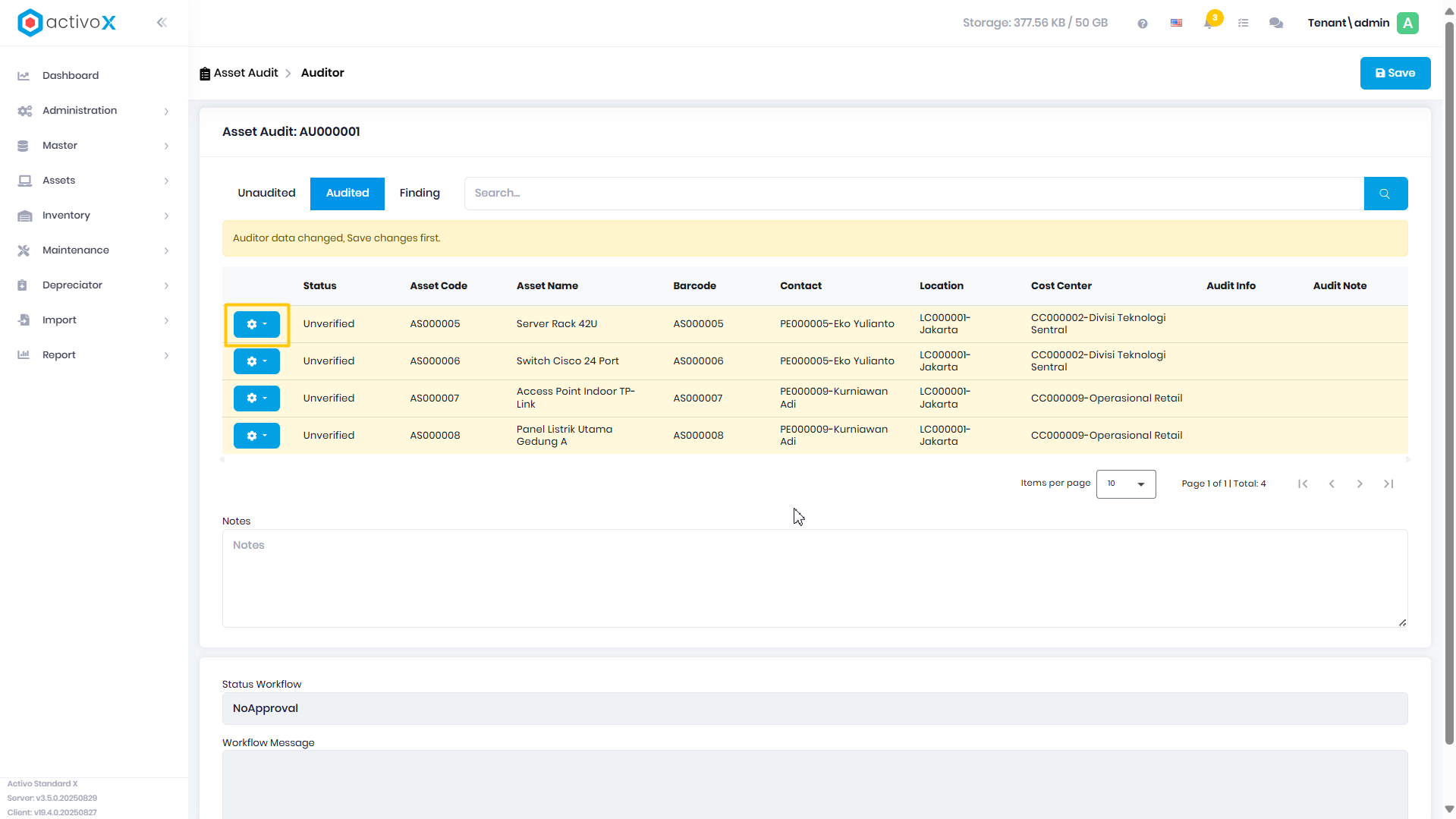This screenshot has width=1456, height=819.
Task: Click the Import file icon
Action: 24,320
